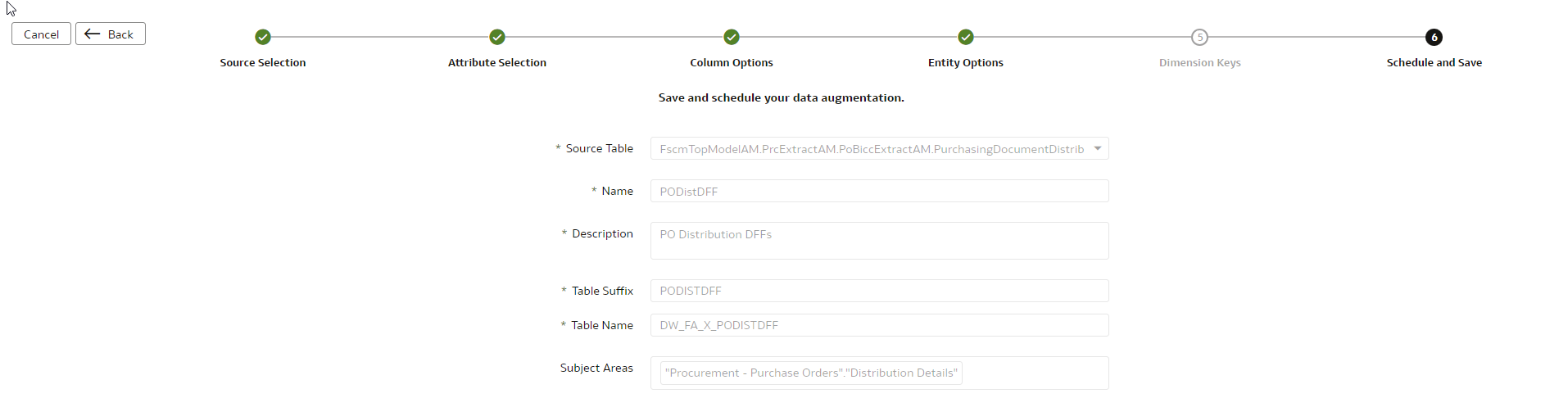The width and height of the screenshot is (1568, 416).
Task: Go to the Source Selection step label
Action: [263, 62]
